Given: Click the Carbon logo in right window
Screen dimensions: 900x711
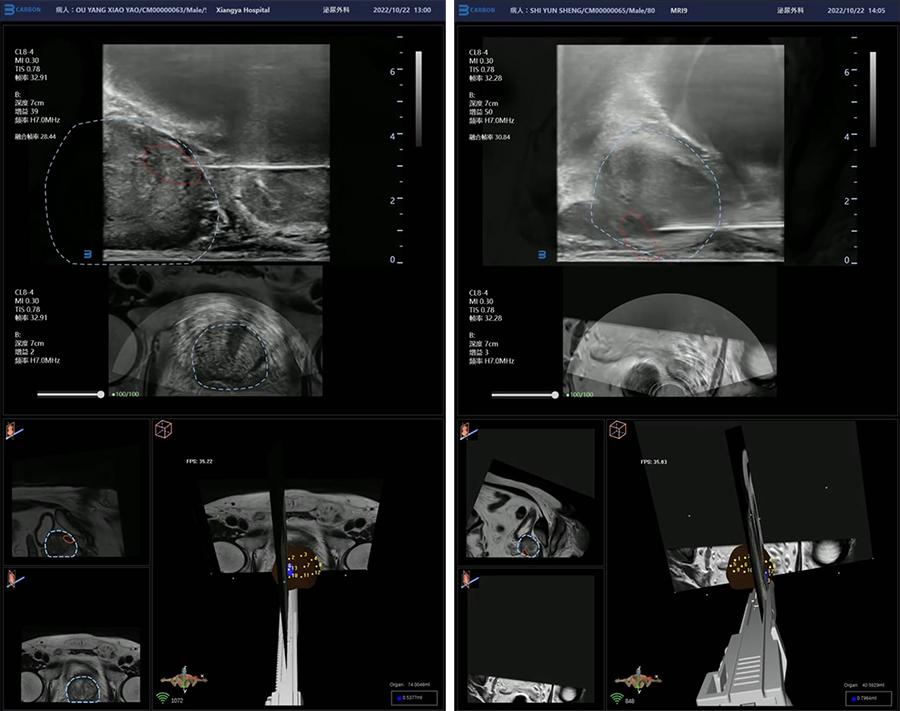Looking at the screenshot, I should [476, 10].
